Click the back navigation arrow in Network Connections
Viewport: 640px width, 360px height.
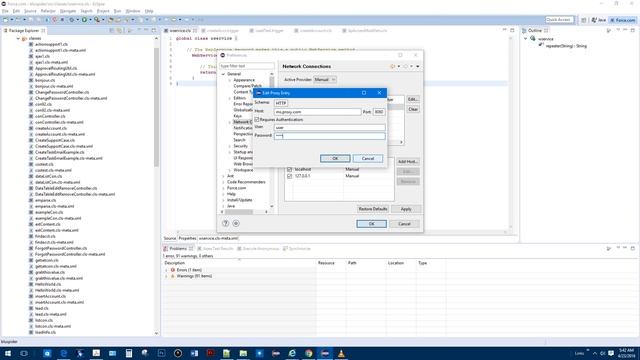[393, 67]
